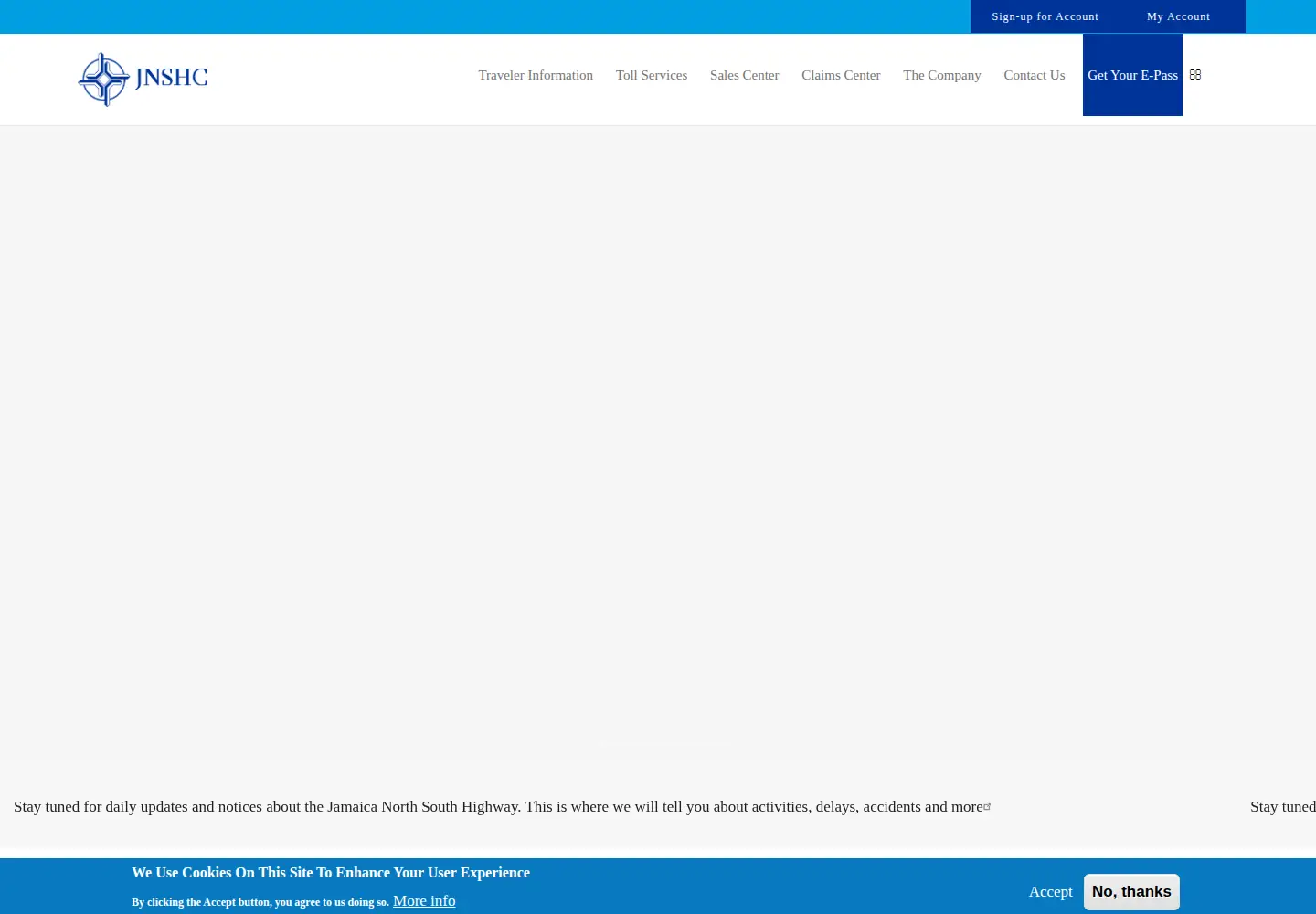This screenshot has height=914, width=1316.
Task: Open The Company menu item
Action: click(x=942, y=75)
